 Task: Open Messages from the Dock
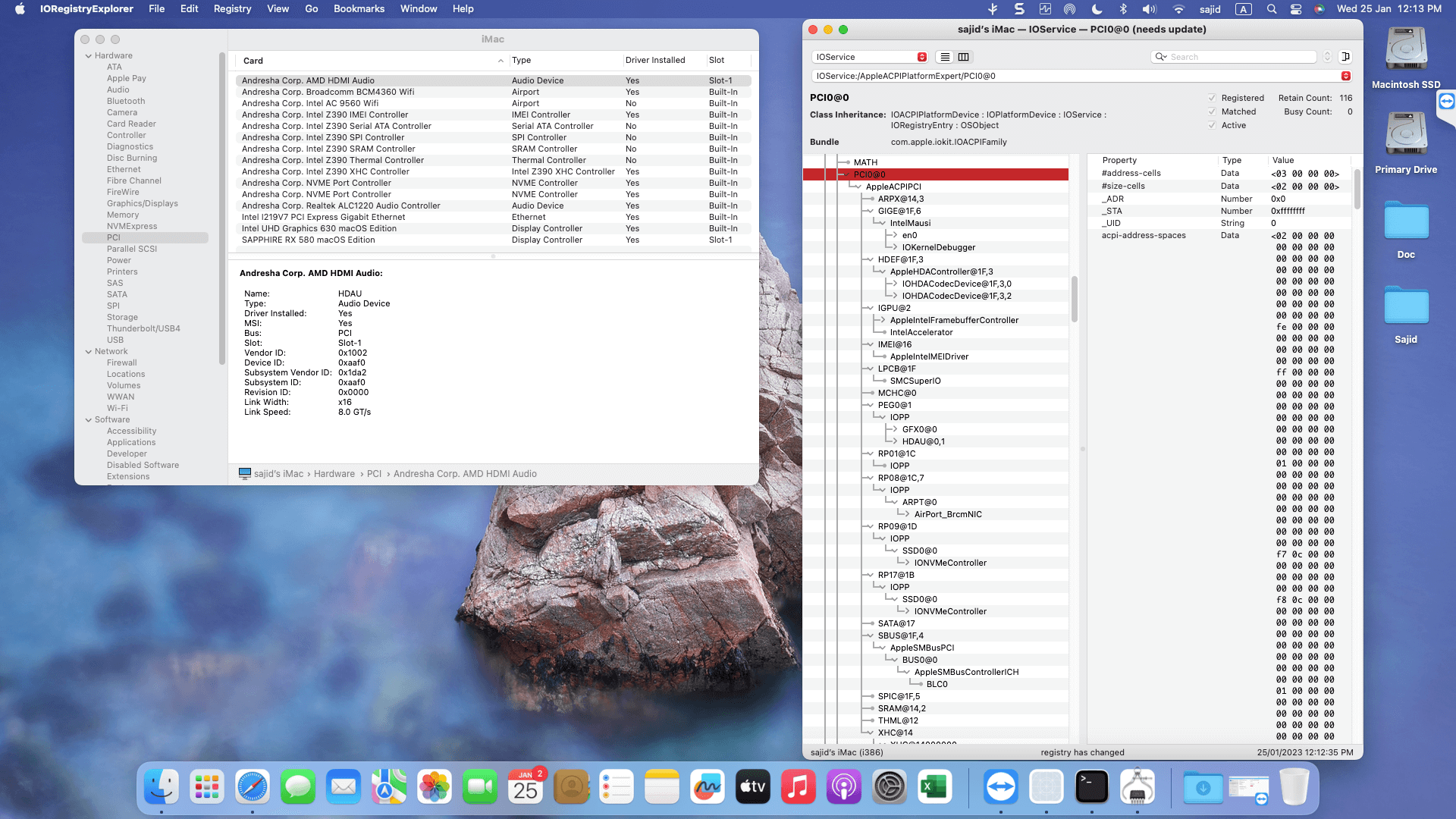[x=298, y=787]
